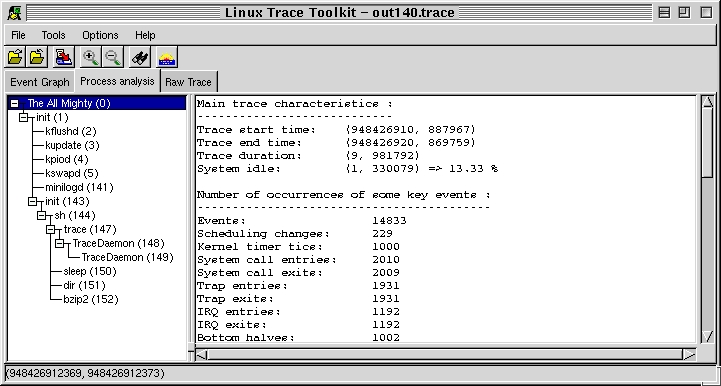Select dir (151) in process tree
Image resolution: width=721 pixels, height=386 pixels.
[84, 285]
